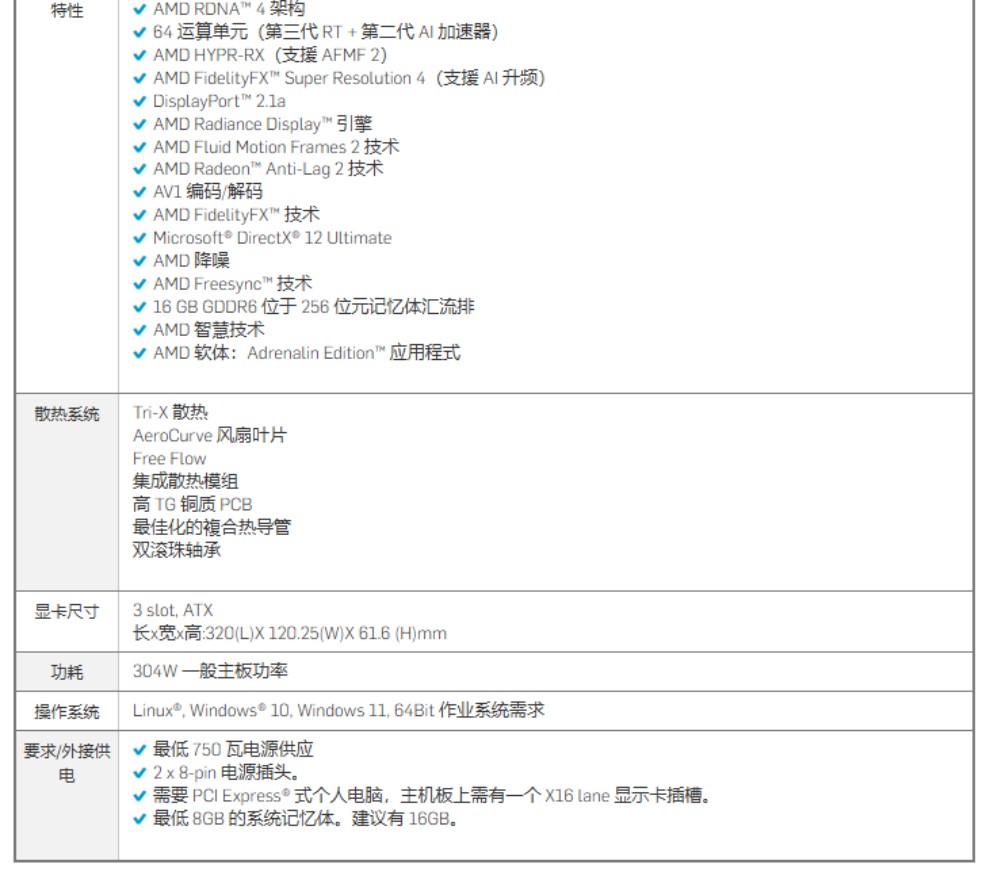Click the 304W 一般主板功率 value

click(x=210, y=671)
